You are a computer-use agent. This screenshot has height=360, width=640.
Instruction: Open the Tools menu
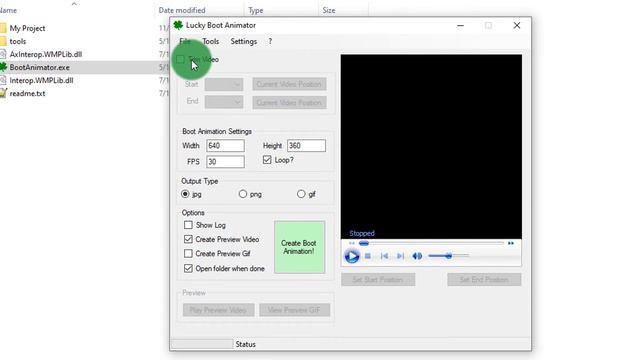click(211, 41)
